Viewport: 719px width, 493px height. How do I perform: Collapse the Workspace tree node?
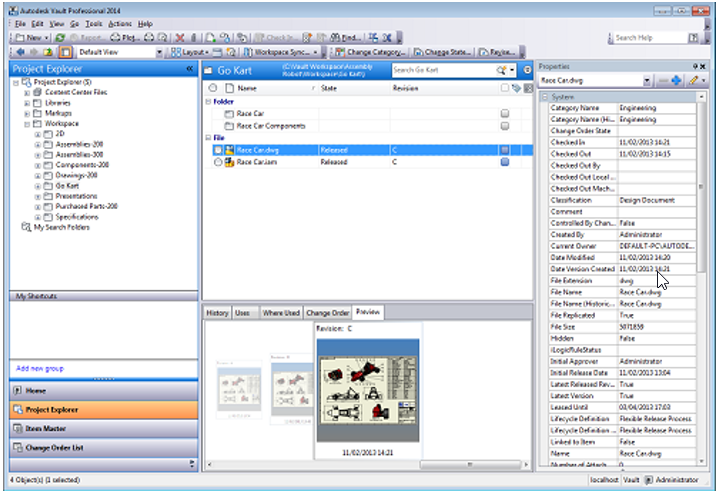(27, 124)
